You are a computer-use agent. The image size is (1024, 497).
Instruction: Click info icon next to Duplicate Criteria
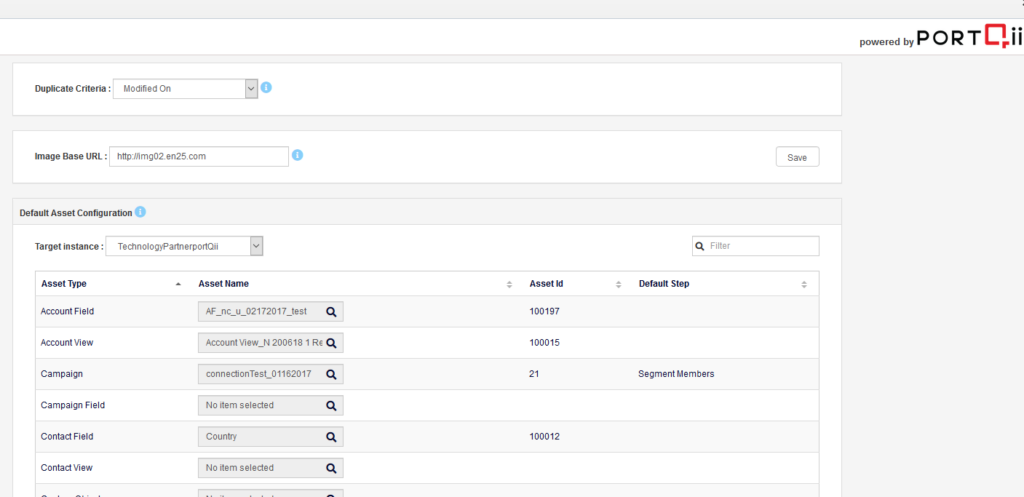click(x=266, y=88)
